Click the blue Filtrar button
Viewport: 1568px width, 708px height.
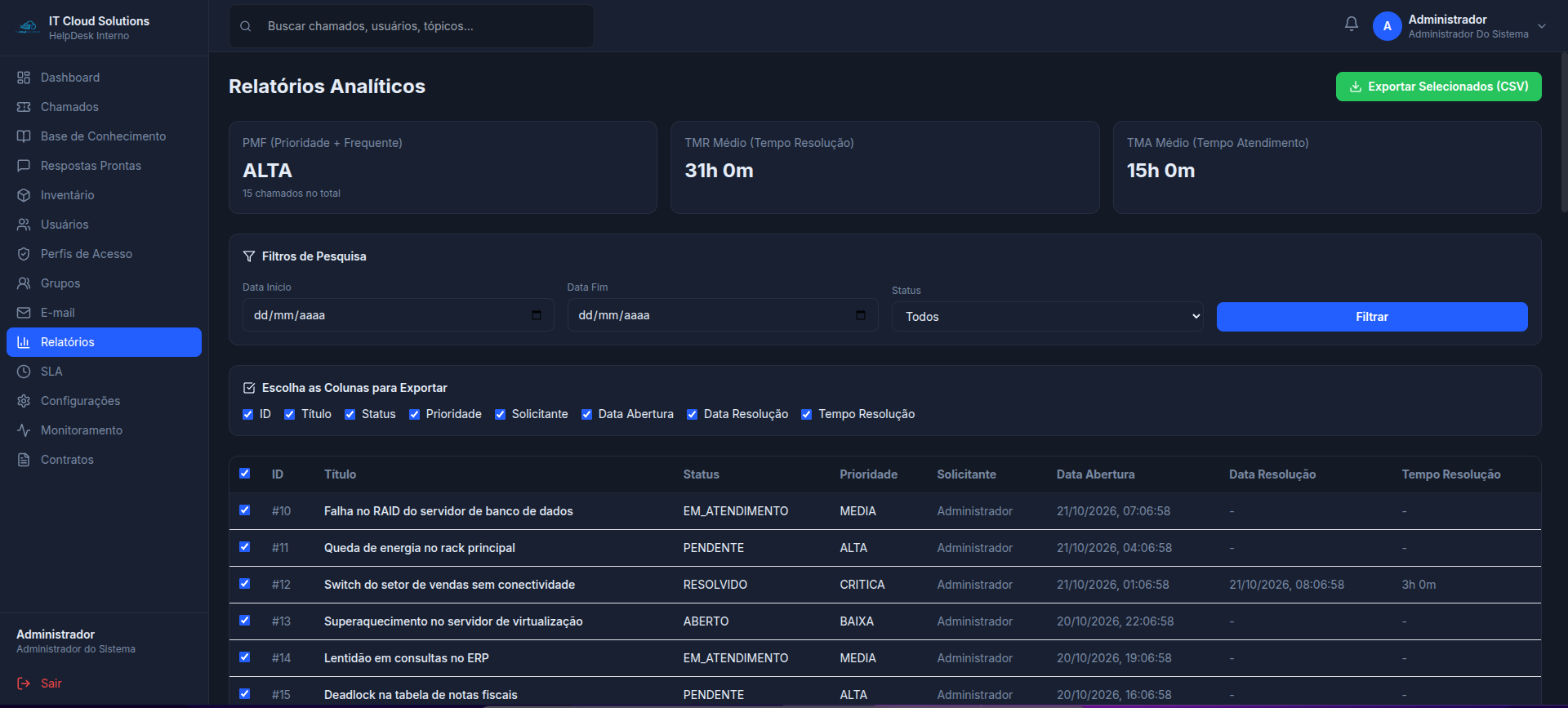(x=1372, y=317)
